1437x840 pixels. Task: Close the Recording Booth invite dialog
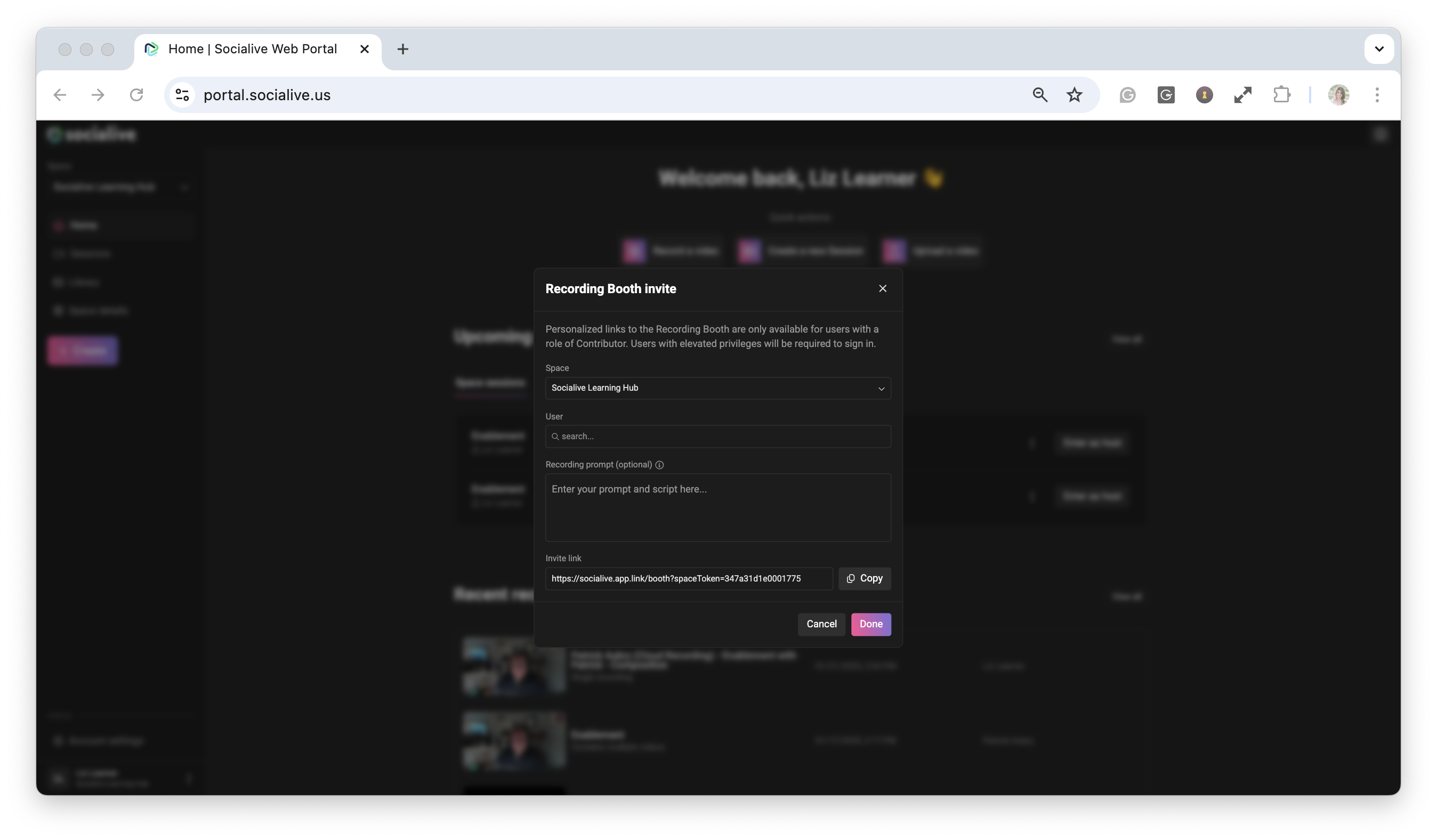(x=882, y=288)
